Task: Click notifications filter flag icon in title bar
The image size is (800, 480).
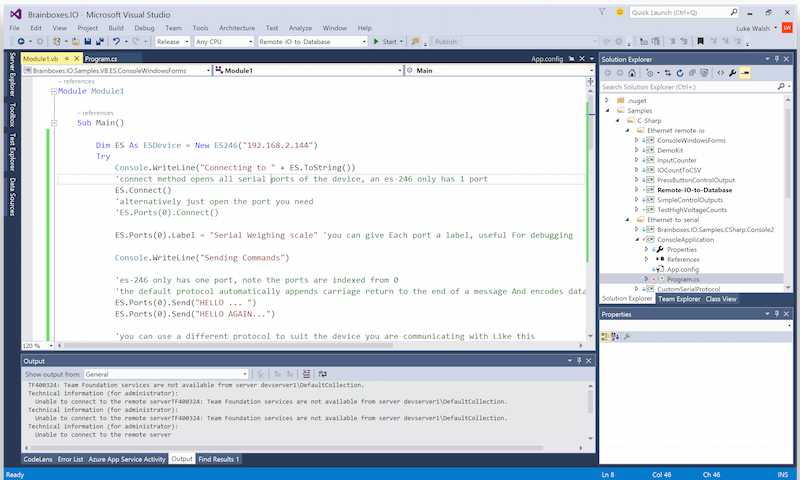Action: tap(602, 12)
